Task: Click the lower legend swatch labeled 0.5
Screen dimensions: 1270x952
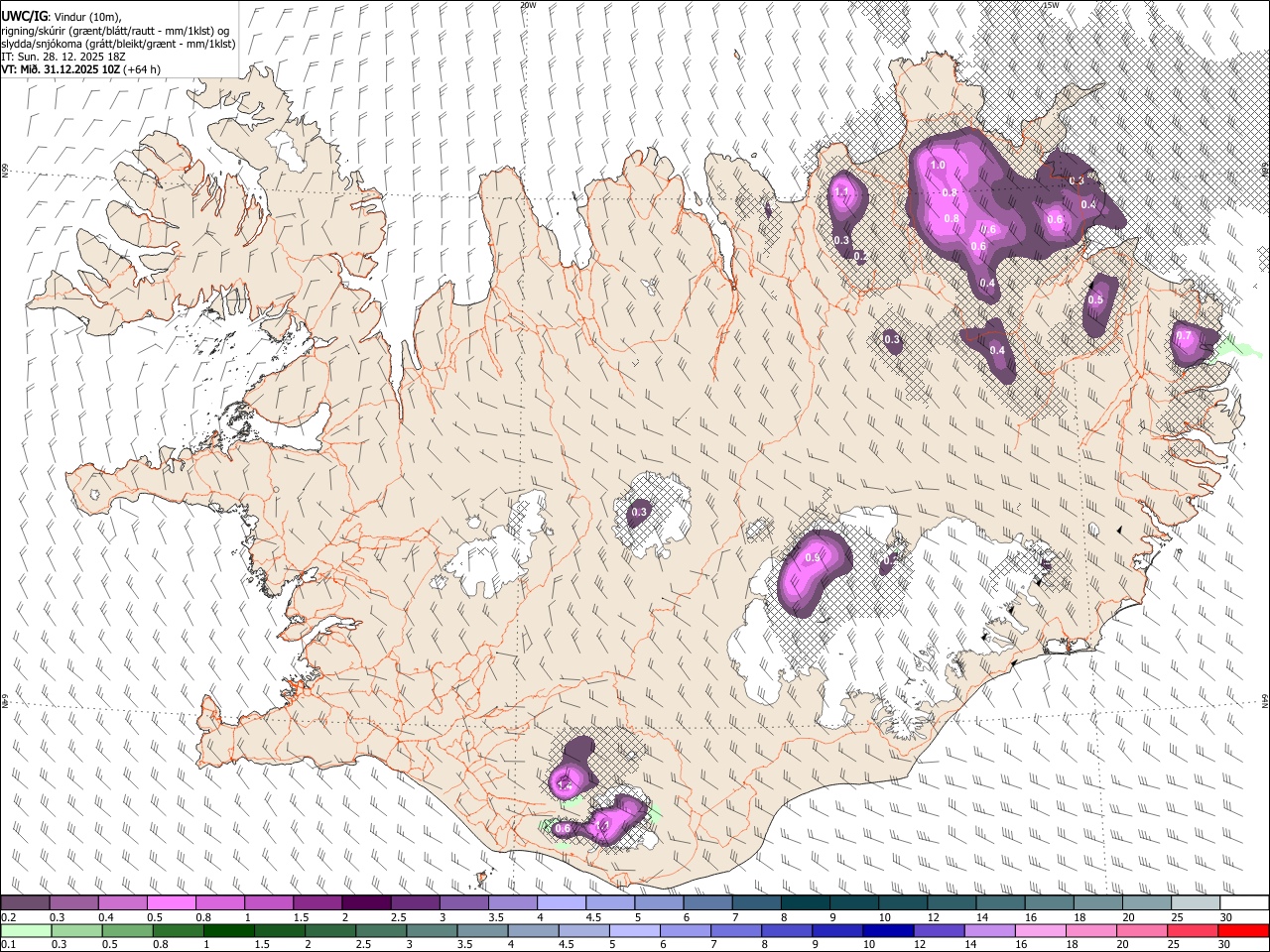Action: 128,931
